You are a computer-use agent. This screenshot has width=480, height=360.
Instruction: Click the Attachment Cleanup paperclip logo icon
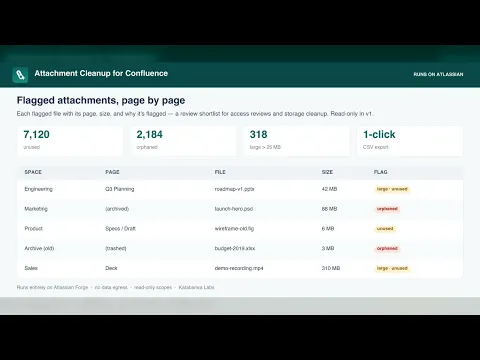click(20, 75)
